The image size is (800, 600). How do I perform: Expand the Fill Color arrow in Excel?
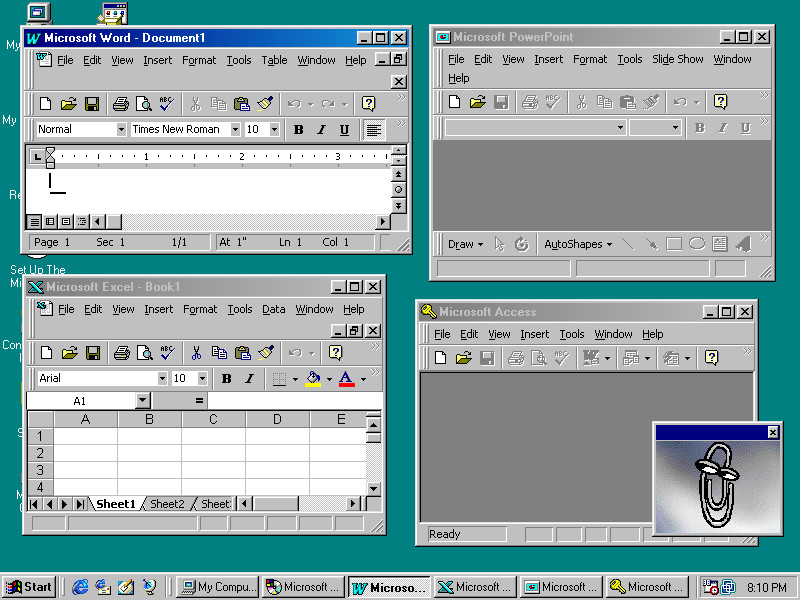pyautogui.click(x=329, y=379)
